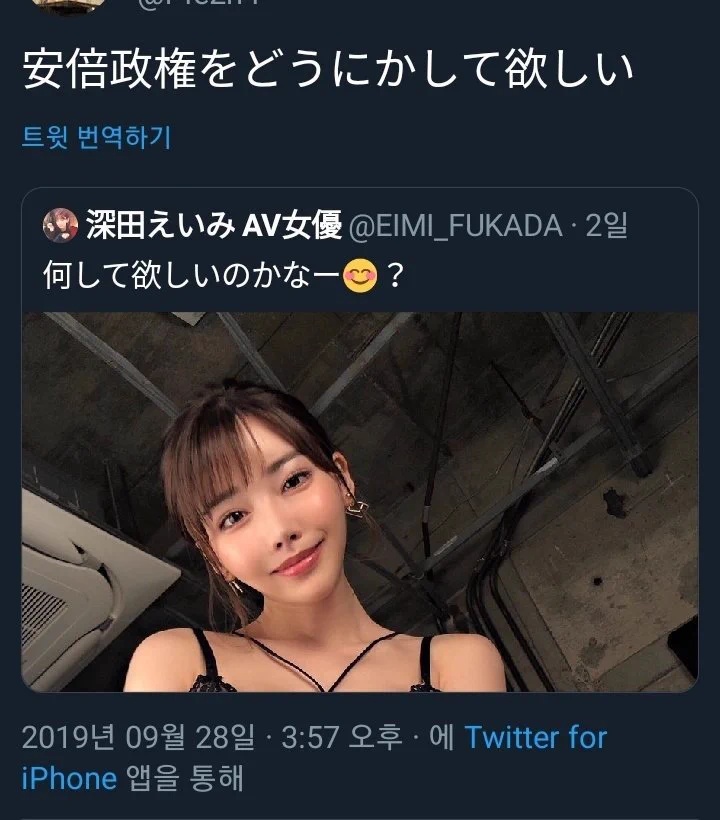Screen dimensions: 720x820
Task: Open the cropped author avatar at the top
Action: point(68,6)
